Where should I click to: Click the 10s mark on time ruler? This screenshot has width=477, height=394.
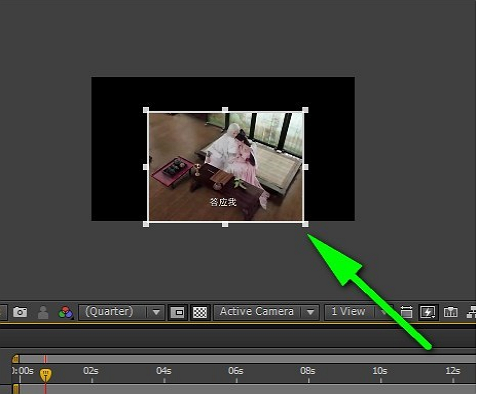pyautogui.click(x=380, y=371)
